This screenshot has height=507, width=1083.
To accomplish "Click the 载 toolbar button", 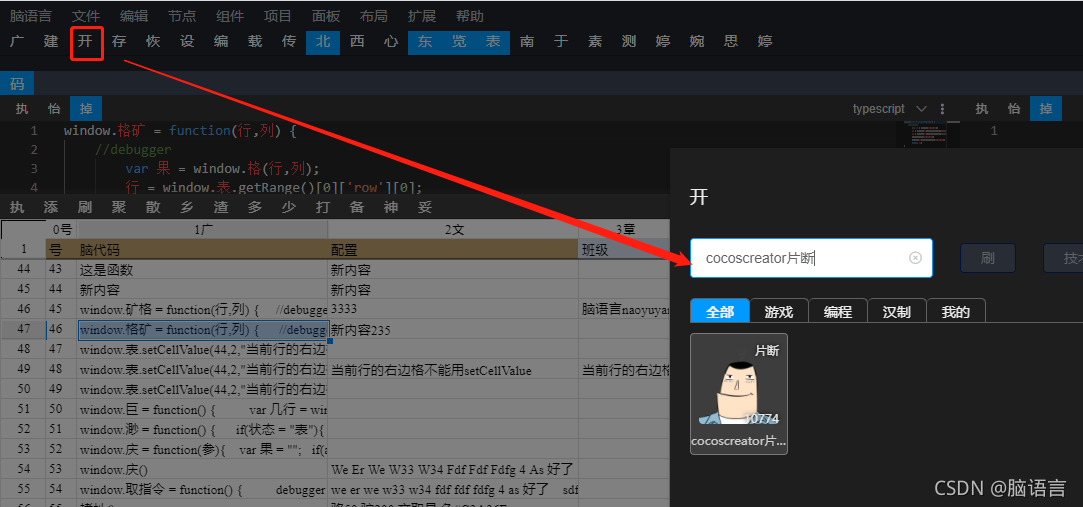I will pyautogui.click(x=255, y=41).
